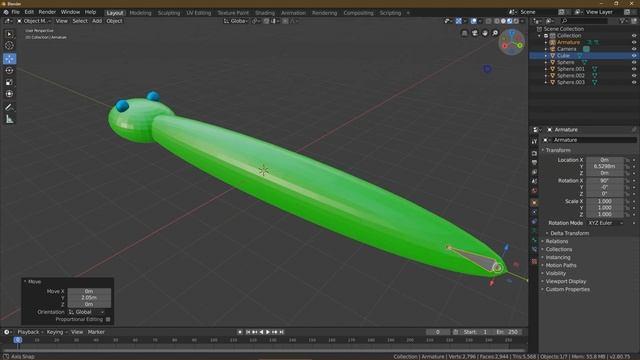Viewport: 640px width, 360px height.
Task: Open the timeline Playback menu
Action: click(28, 332)
